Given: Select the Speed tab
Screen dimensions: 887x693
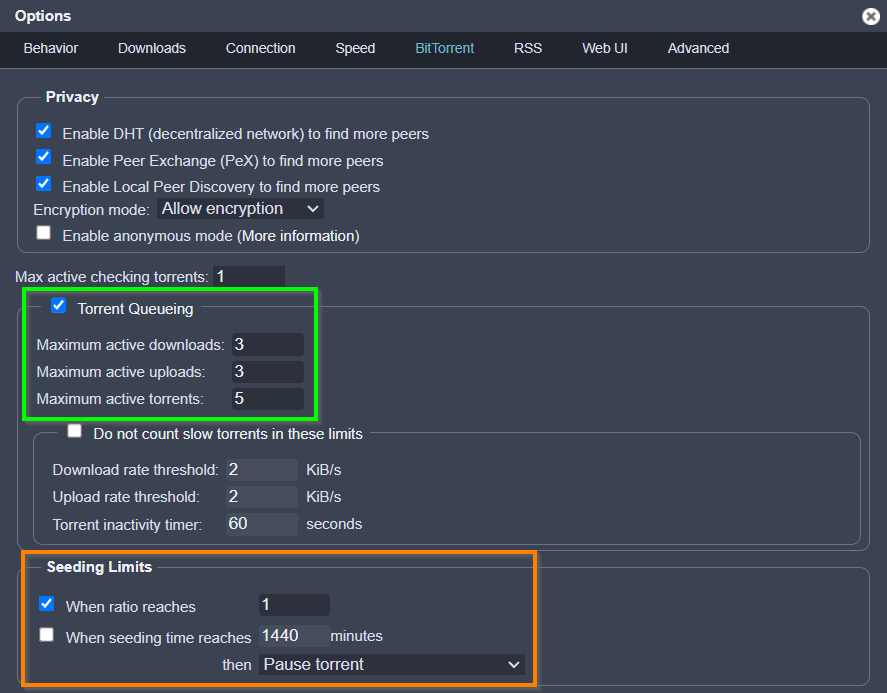Looking at the screenshot, I should tap(355, 48).
